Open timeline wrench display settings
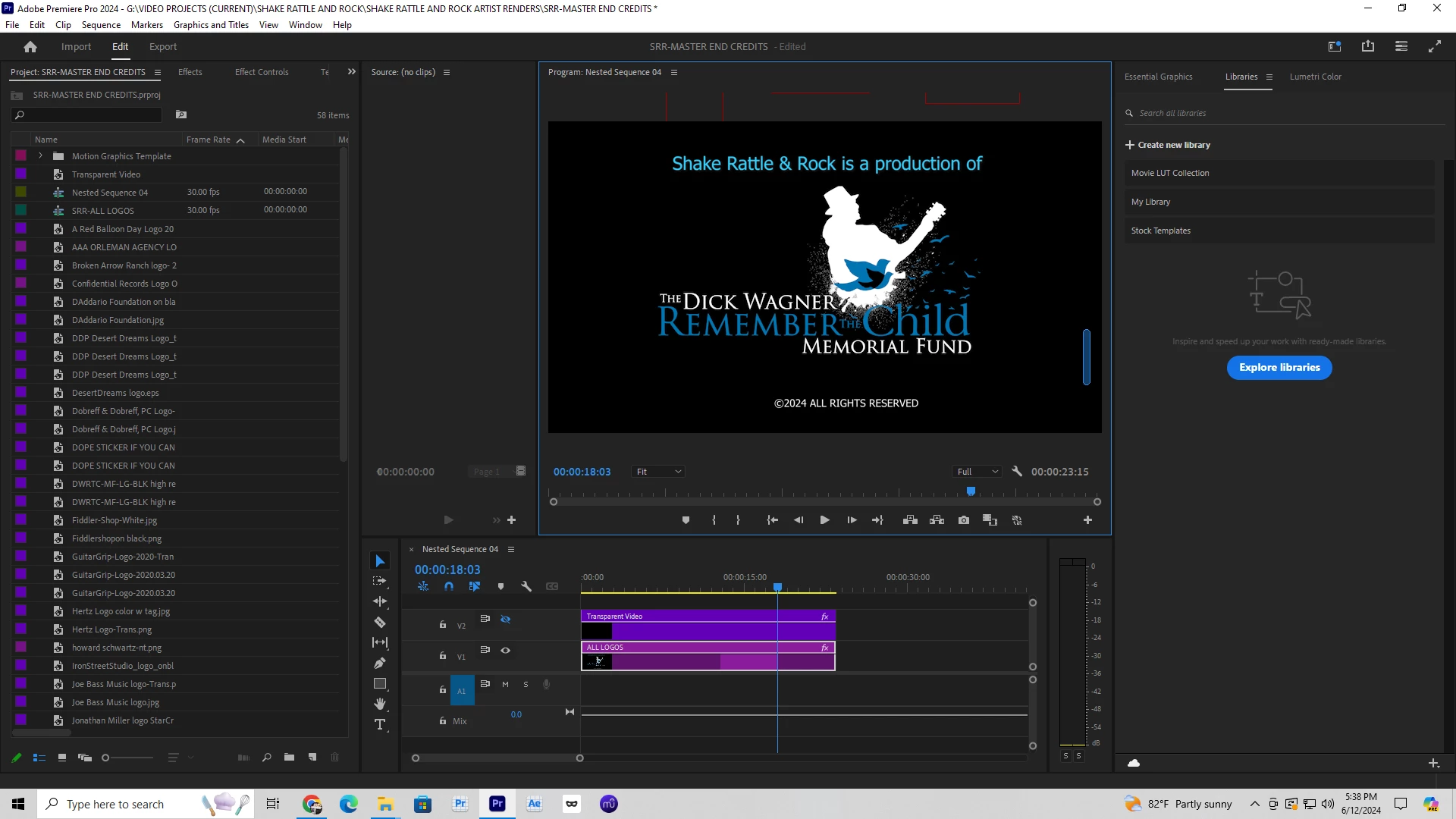This screenshot has width=1456, height=819. pyautogui.click(x=526, y=586)
